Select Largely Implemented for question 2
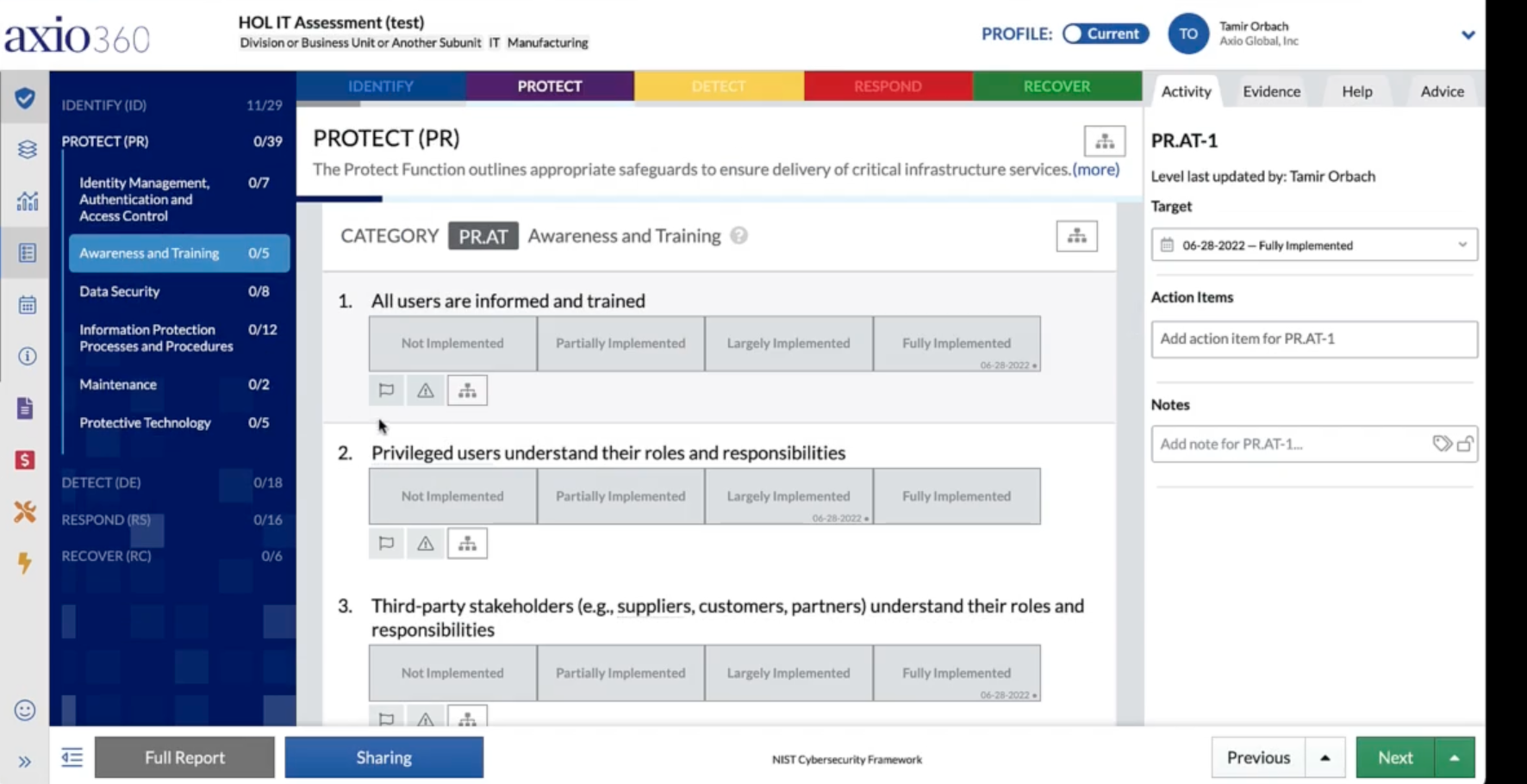Image resolution: width=1527 pixels, height=784 pixels. click(788, 496)
